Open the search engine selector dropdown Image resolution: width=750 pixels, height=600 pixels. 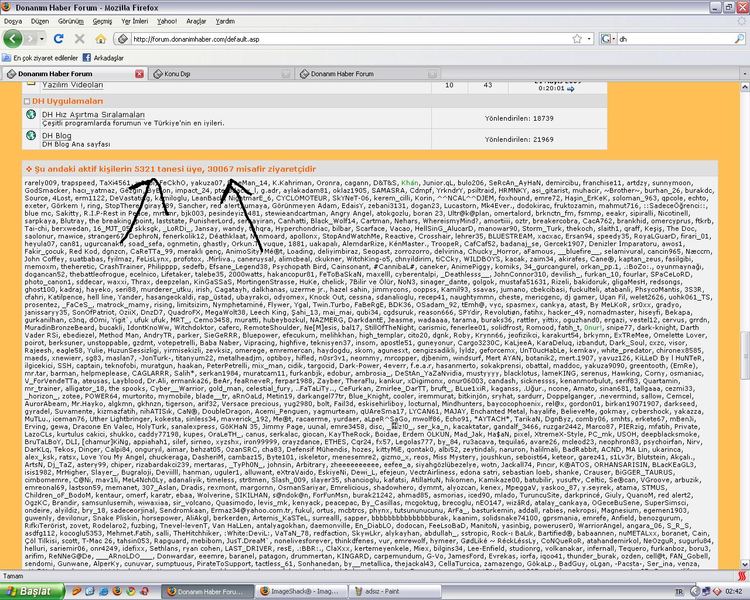click(x=607, y=39)
